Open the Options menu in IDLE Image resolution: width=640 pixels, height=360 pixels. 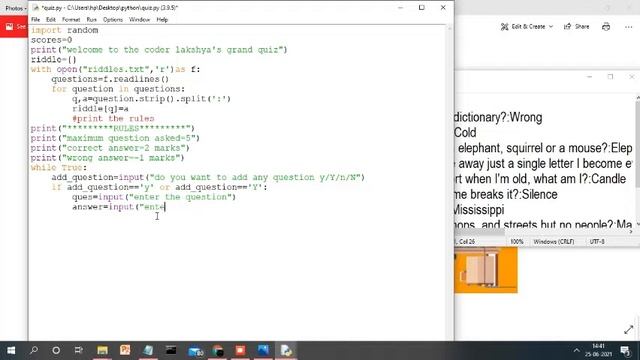[113, 20]
